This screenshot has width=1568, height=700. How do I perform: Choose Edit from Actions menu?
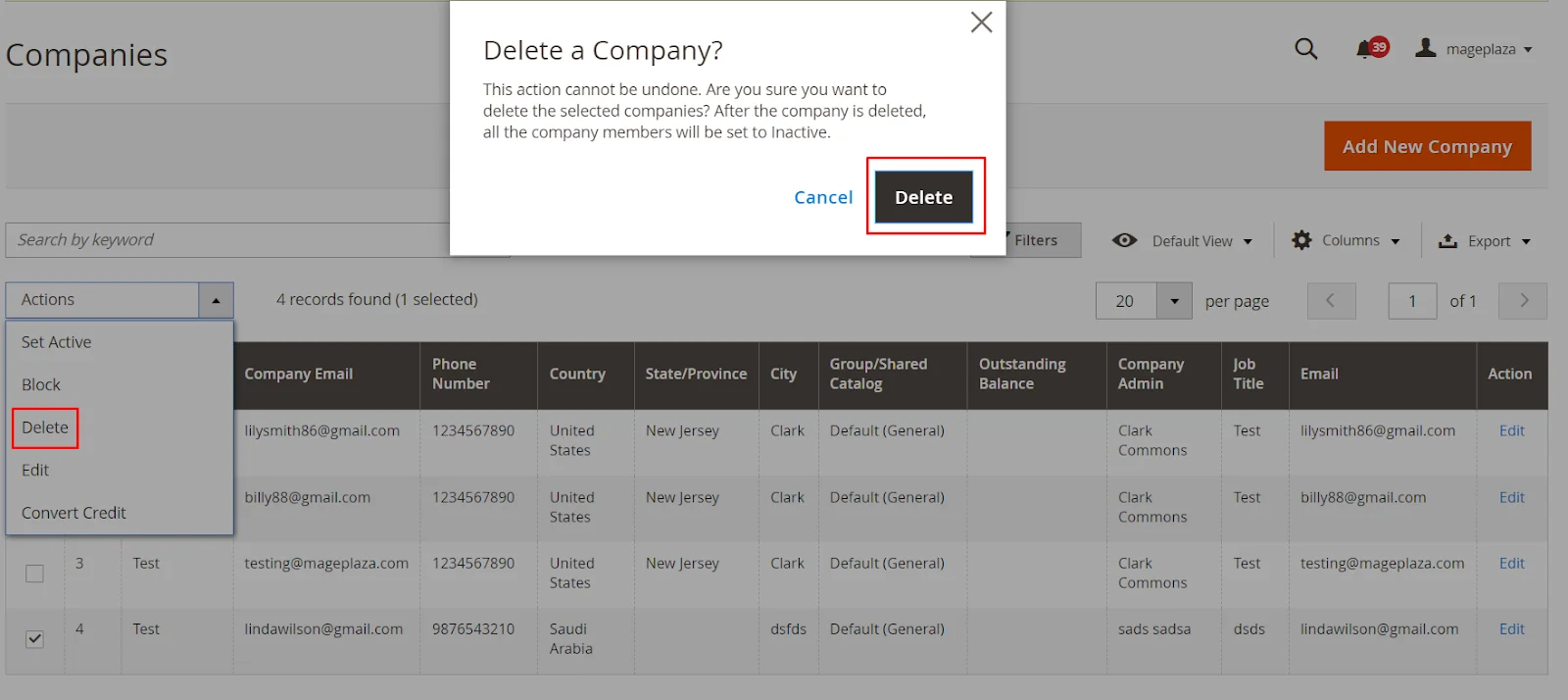point(120,471)
